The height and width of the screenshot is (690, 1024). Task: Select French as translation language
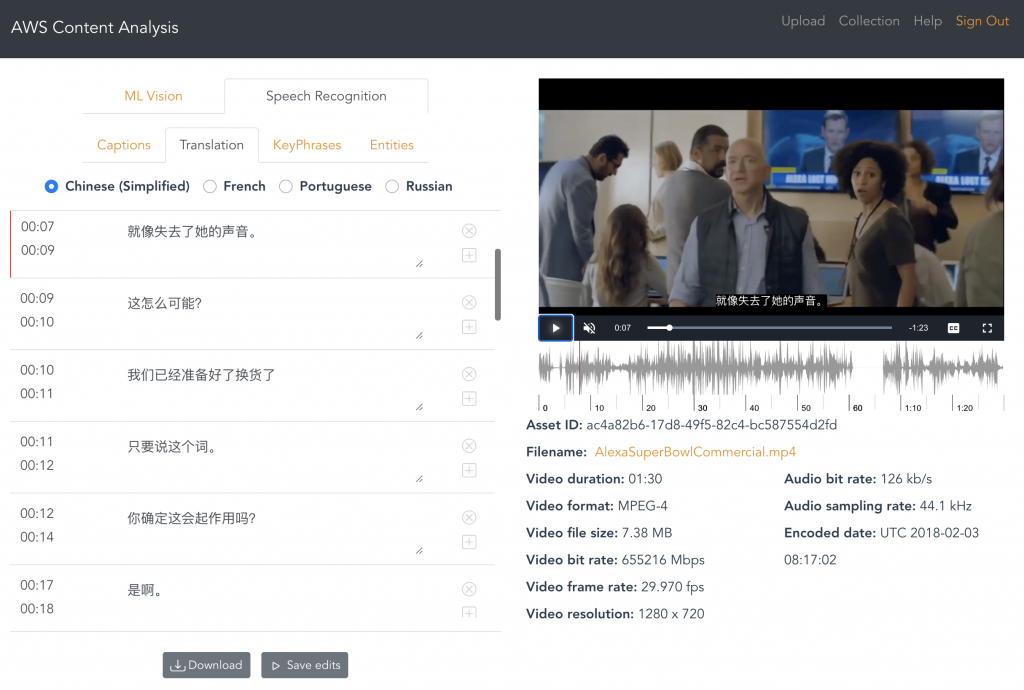tap(210, 186)
